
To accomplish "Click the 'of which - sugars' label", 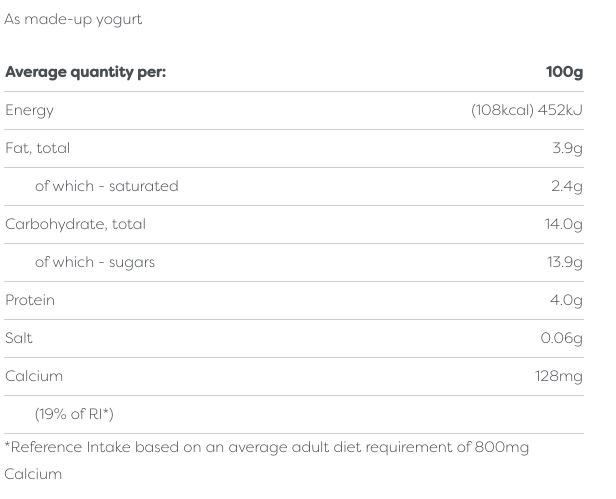I will point(94,262).
